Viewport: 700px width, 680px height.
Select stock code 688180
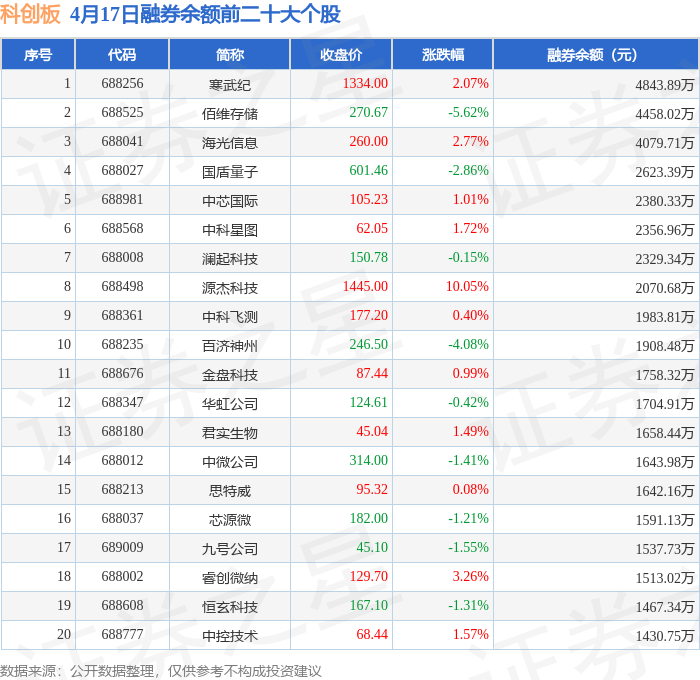[x=122, y=432]
